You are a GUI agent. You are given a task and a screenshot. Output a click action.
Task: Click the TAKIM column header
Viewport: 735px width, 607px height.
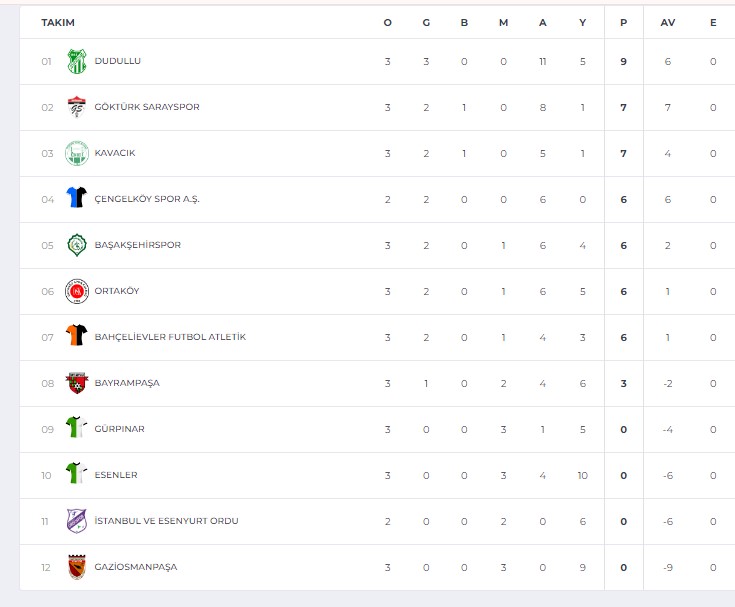[58, 22]
